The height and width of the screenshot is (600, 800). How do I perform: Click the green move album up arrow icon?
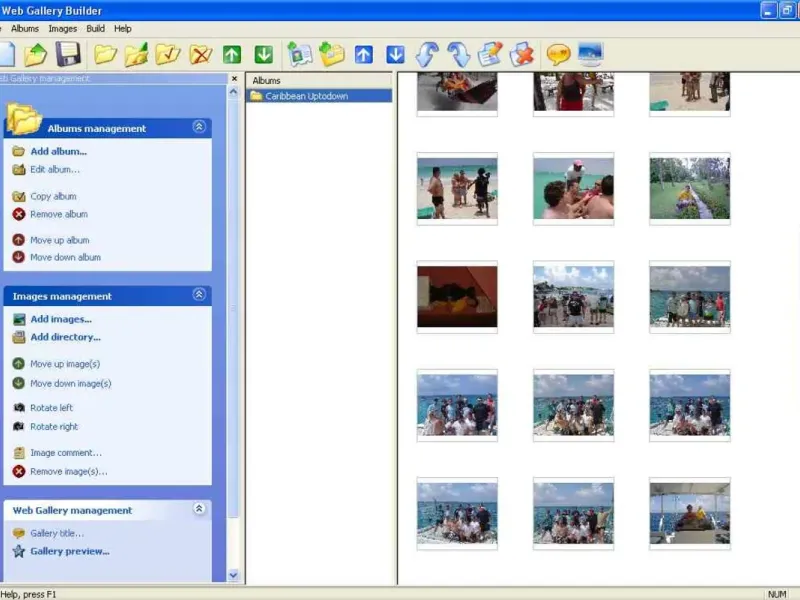tap(232, 54)
